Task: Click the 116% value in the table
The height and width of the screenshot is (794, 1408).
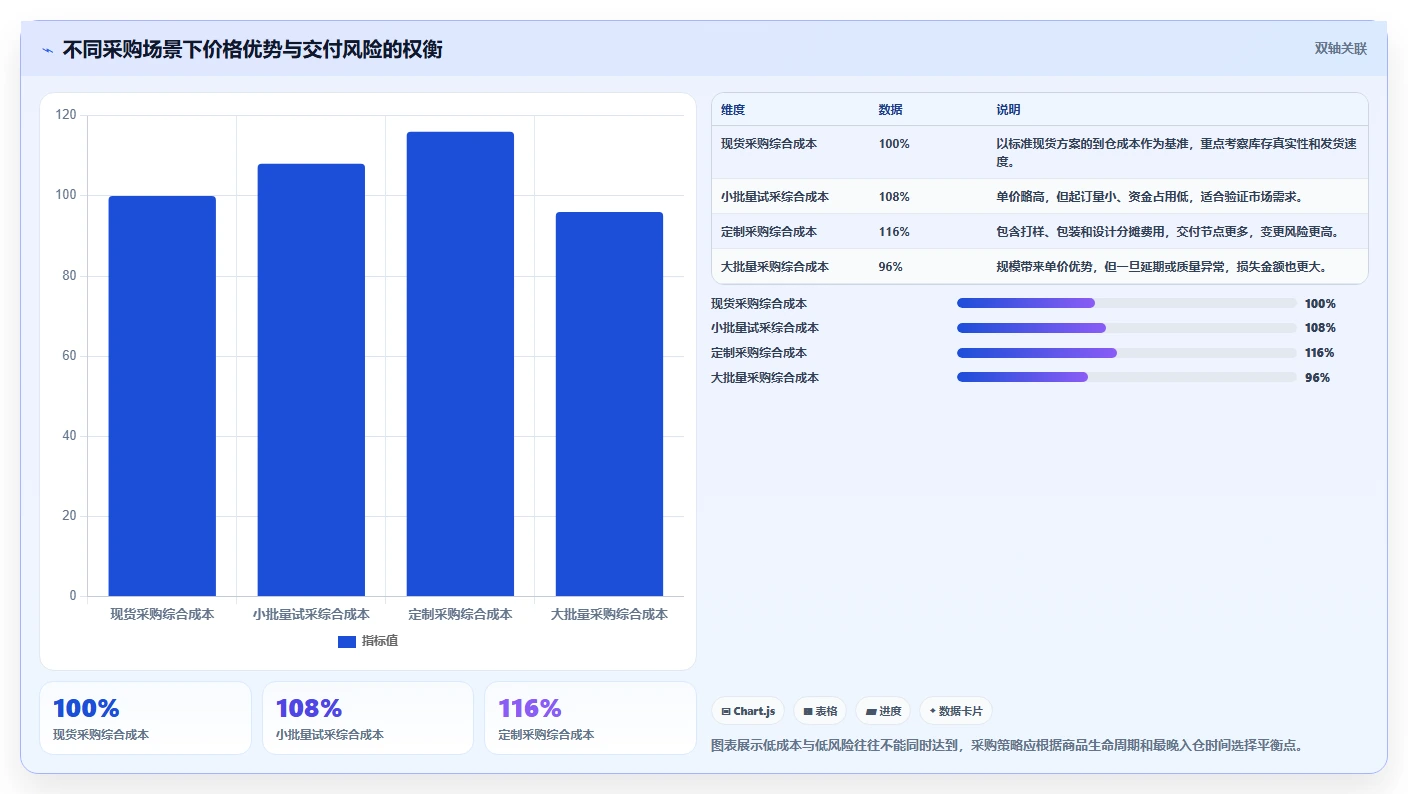Action: (894, 232)
